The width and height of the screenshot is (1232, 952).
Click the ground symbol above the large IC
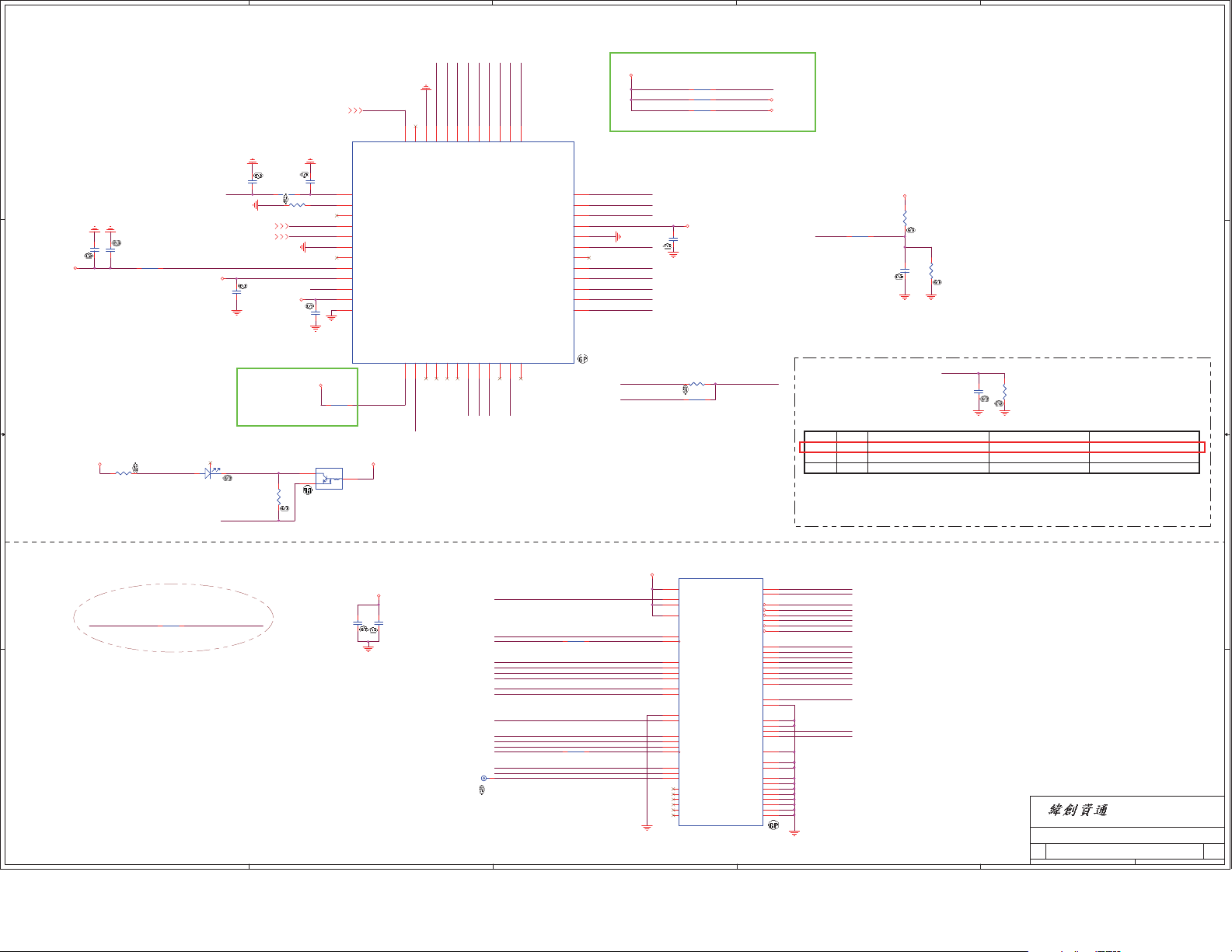pos(426,88)
